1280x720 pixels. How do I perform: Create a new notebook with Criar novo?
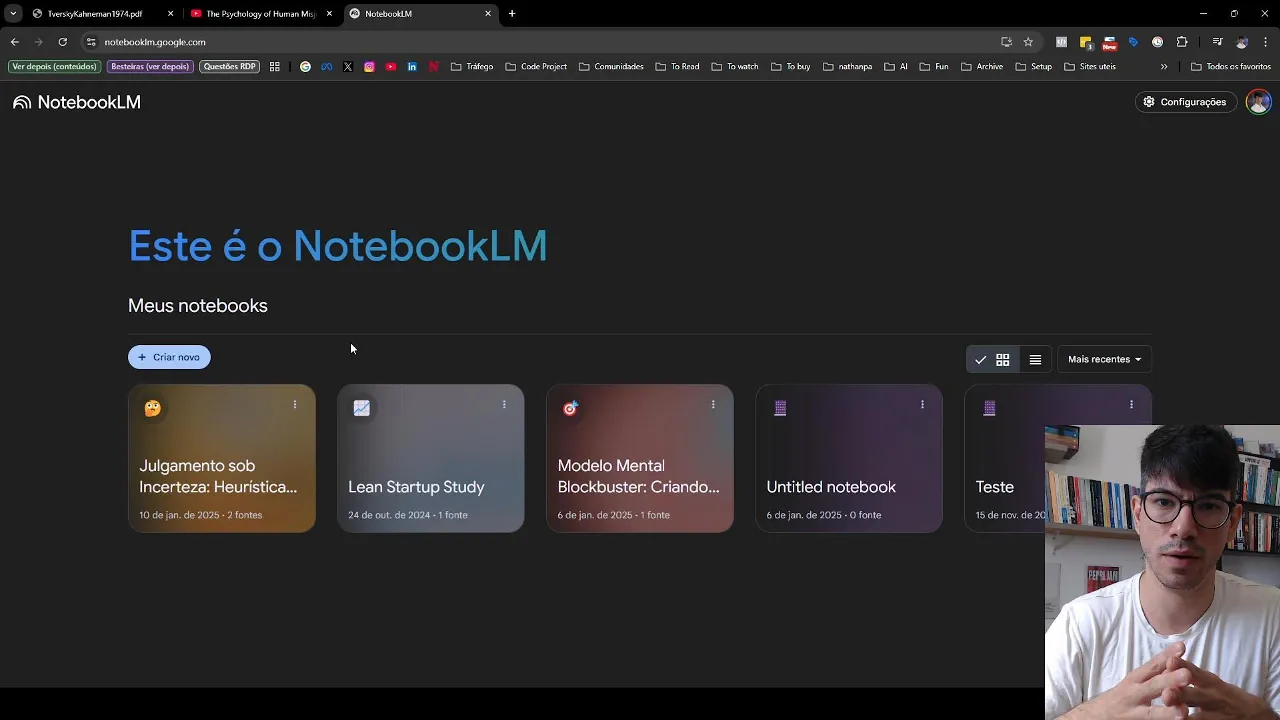pos(169,357)
